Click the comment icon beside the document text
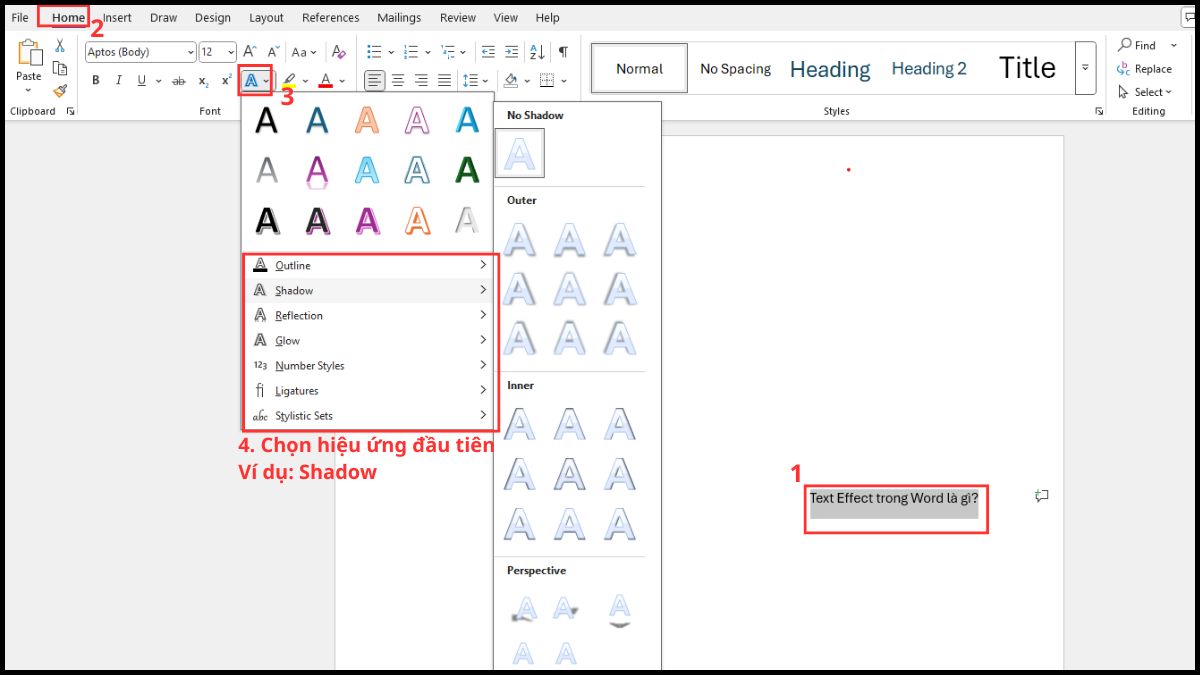The image size is (1200, 675). click(x=1041, y=496)
